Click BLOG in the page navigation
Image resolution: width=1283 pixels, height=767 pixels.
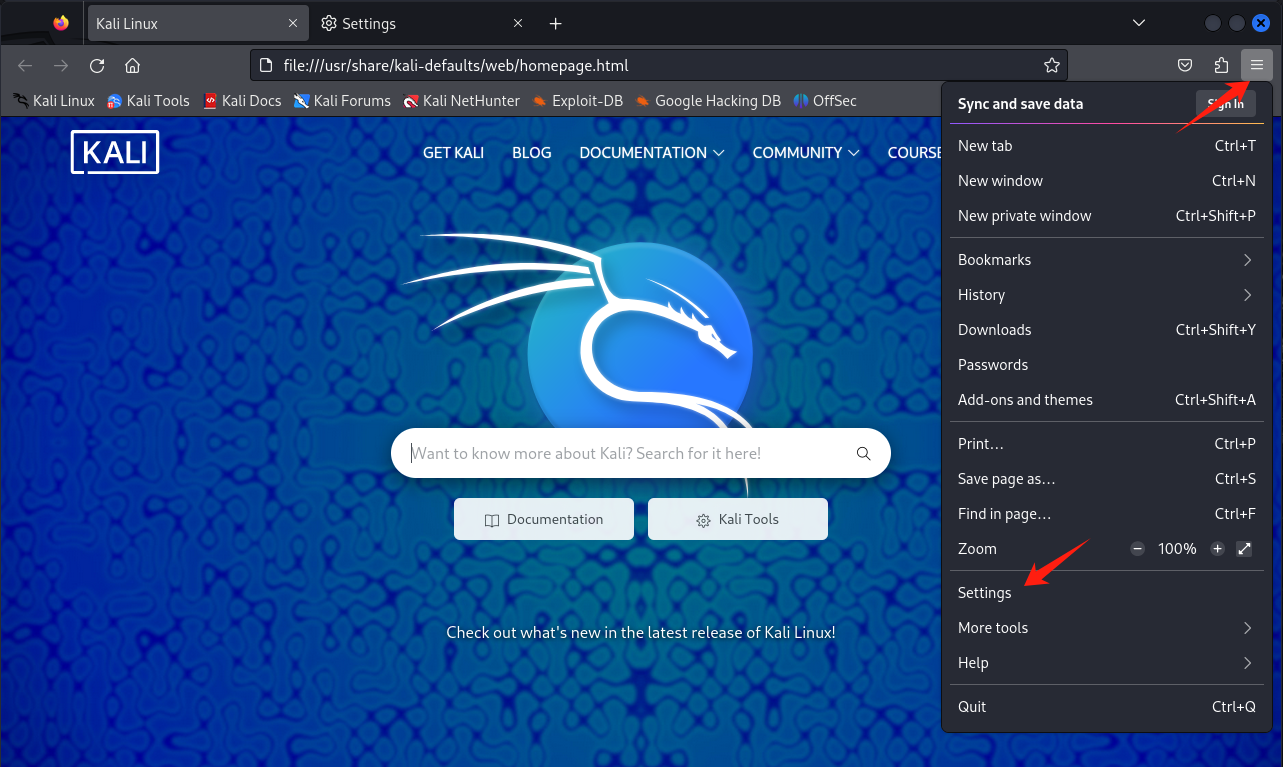(x=531, y=153)
